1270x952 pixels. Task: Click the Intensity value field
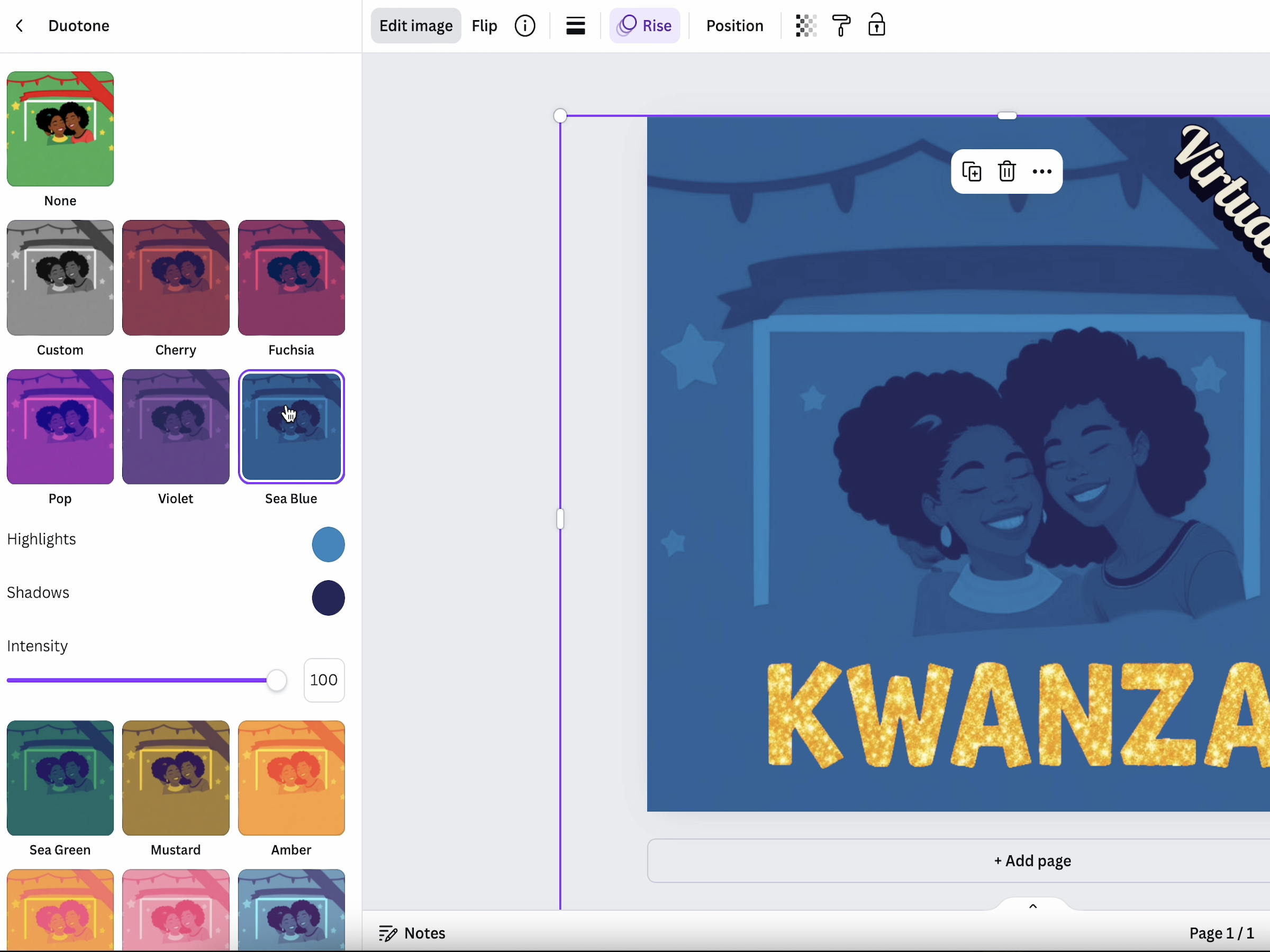coord(324,680)
